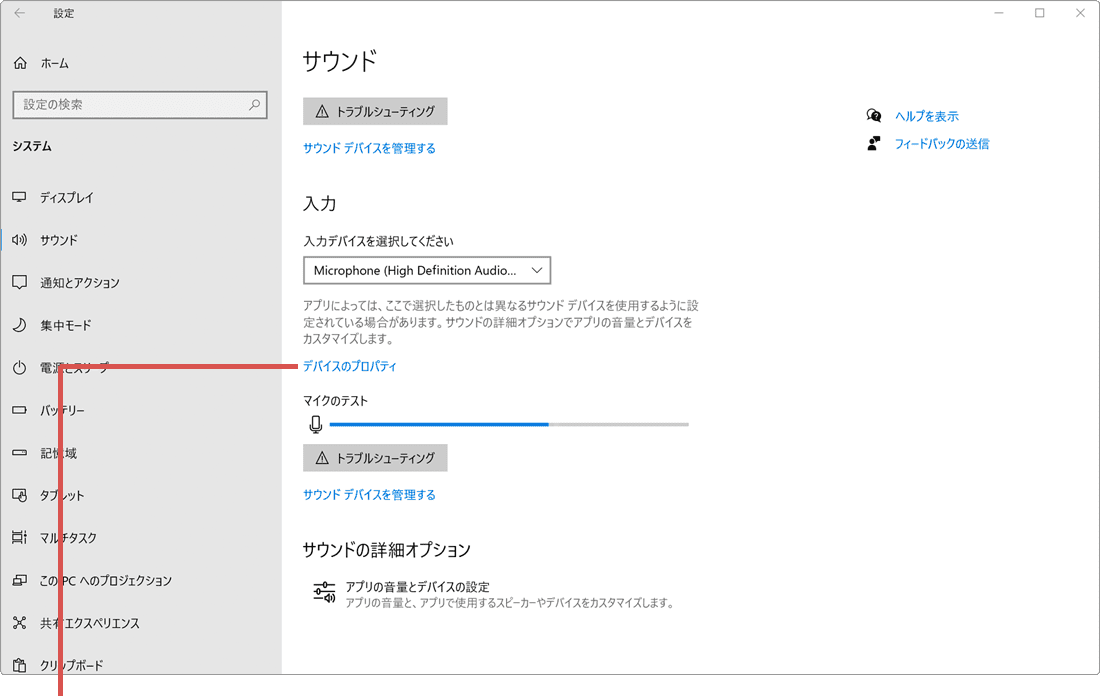
Task: Click the バッテリー icon in the sidebar
Action: pos(19,410)
